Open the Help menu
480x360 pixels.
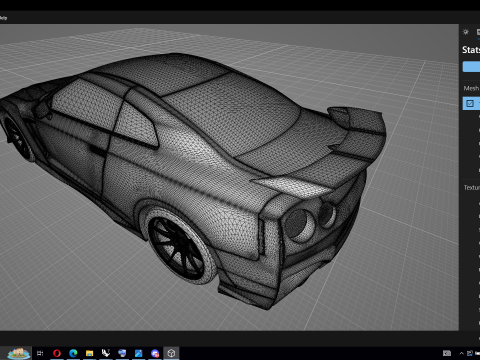tap(3, 18)
